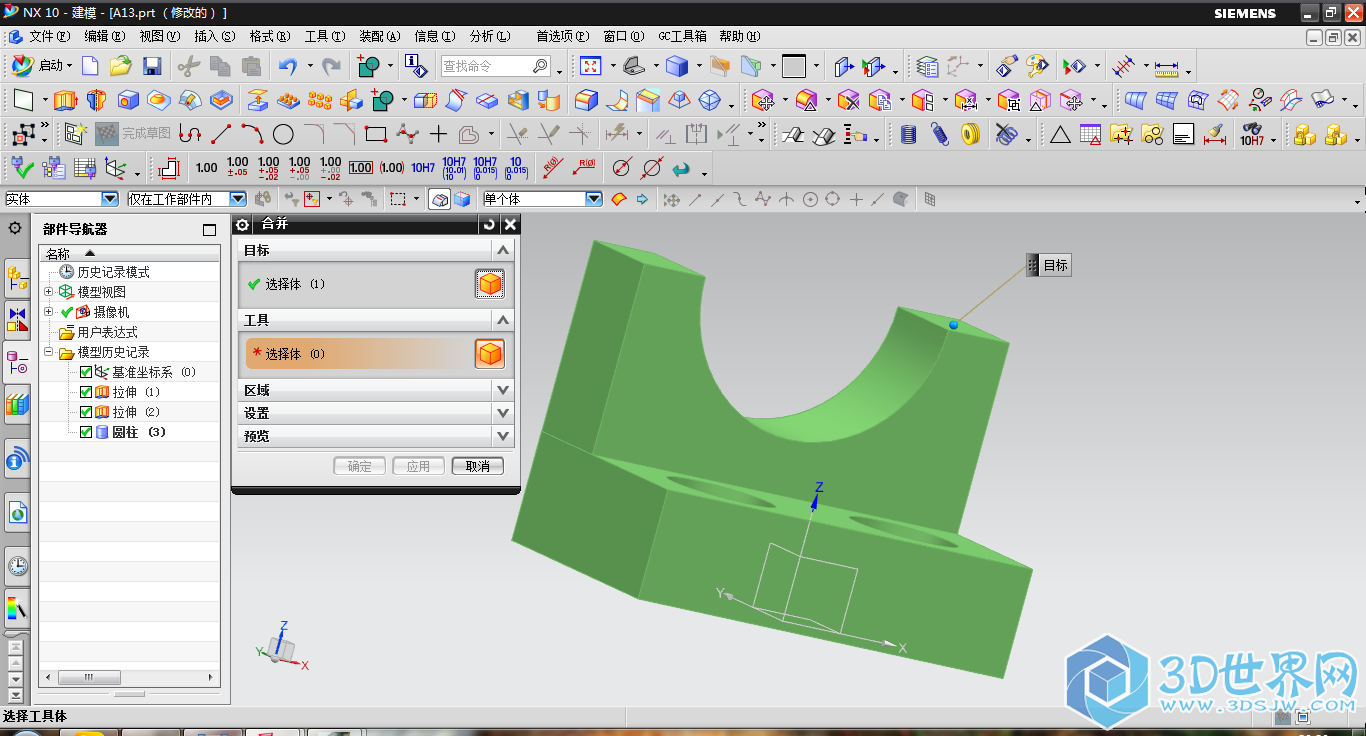Click the Fit view icon
The width and height of the screenshot is (1366, 736).
tap(591, 66)
